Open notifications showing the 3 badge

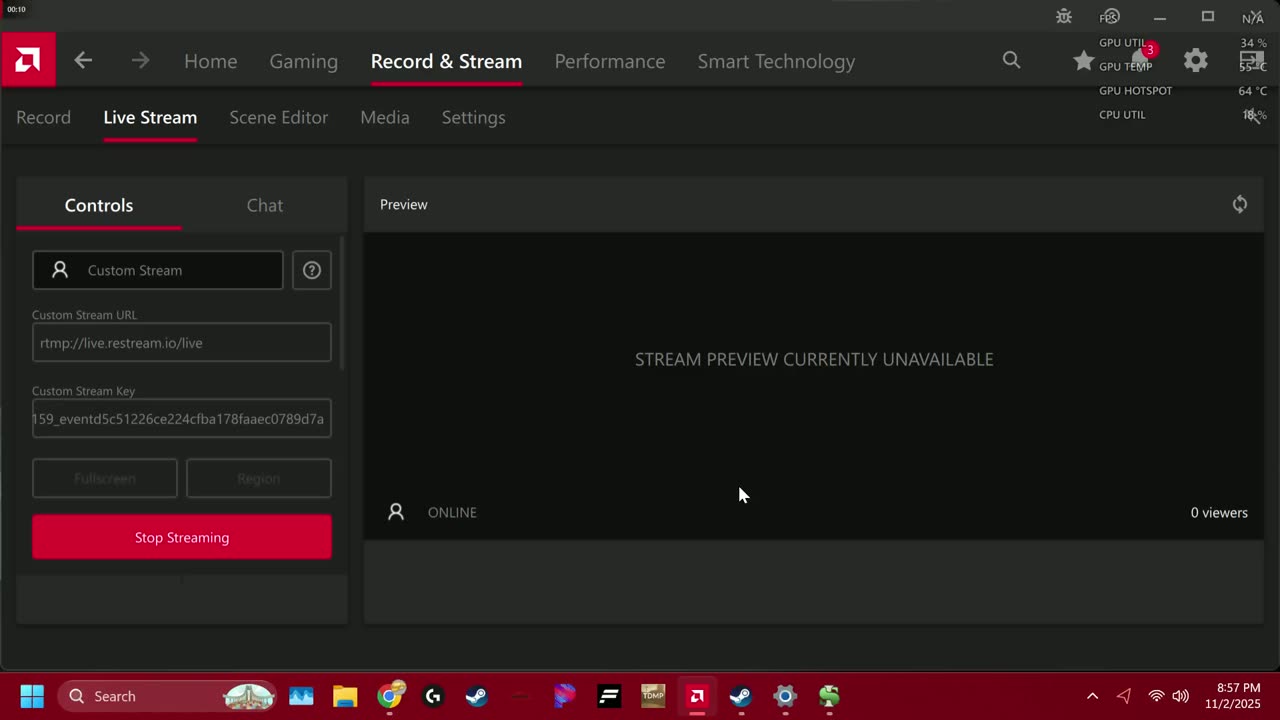tap(1141, 59)
